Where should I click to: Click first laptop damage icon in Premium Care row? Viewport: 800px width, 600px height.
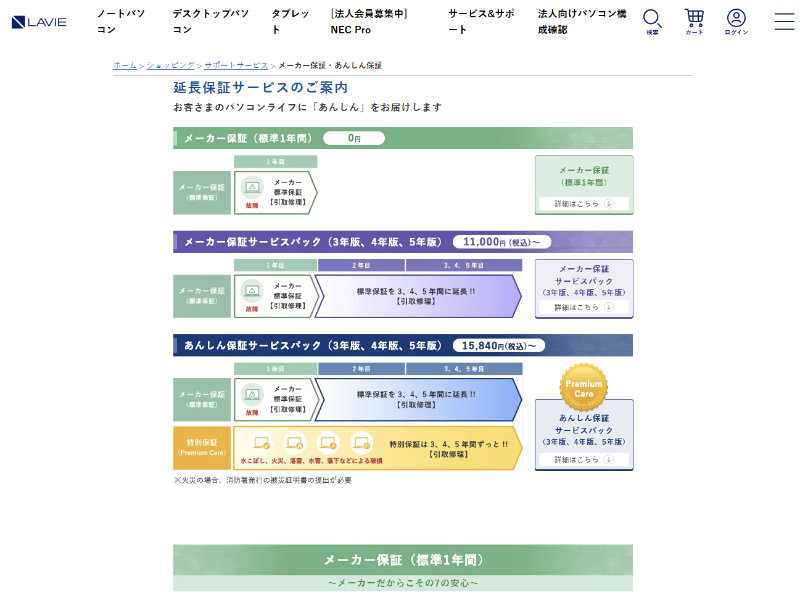pos(262,442)
